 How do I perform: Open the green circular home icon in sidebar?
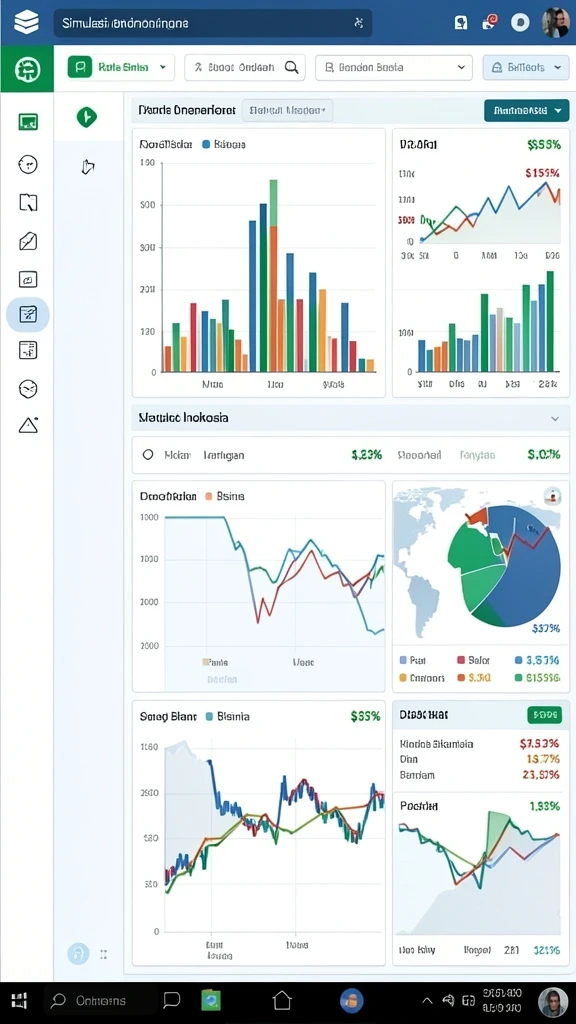click(x=27, y=68)
